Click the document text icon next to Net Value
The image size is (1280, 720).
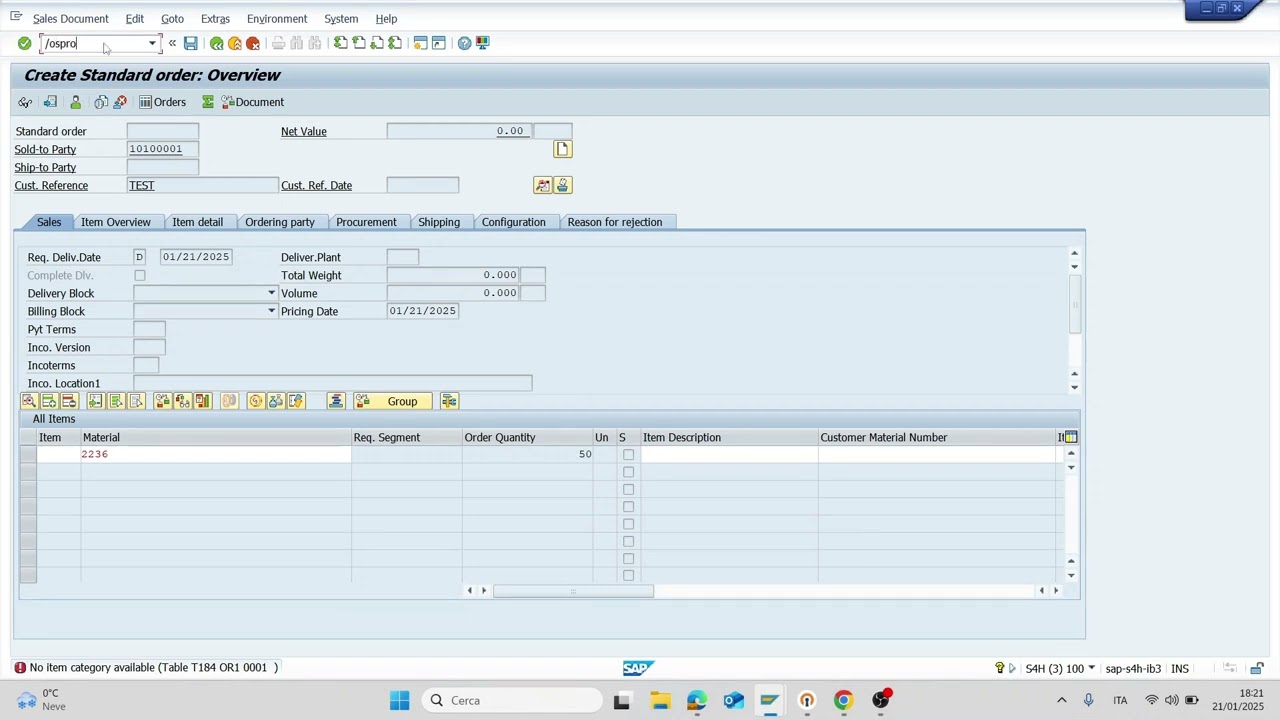(x=562, y=149)
